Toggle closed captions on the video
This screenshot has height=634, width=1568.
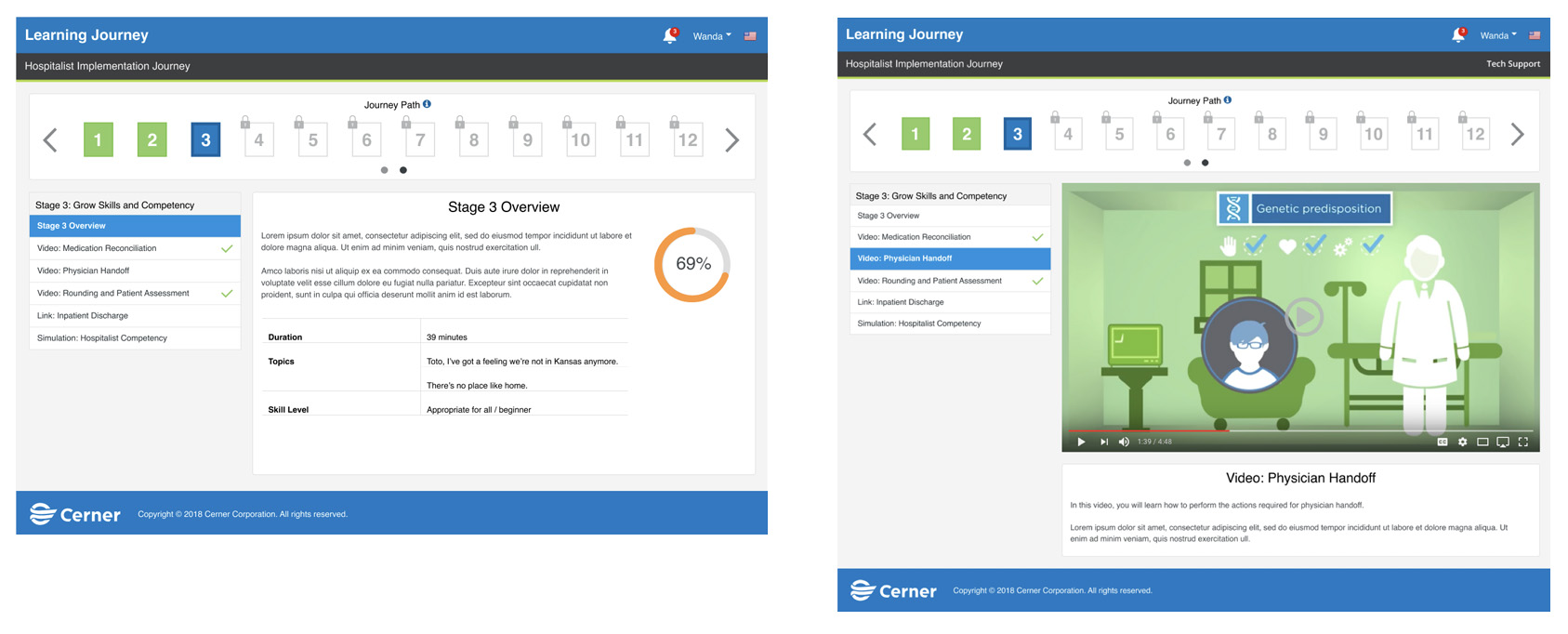click(x=1443, y=442)
